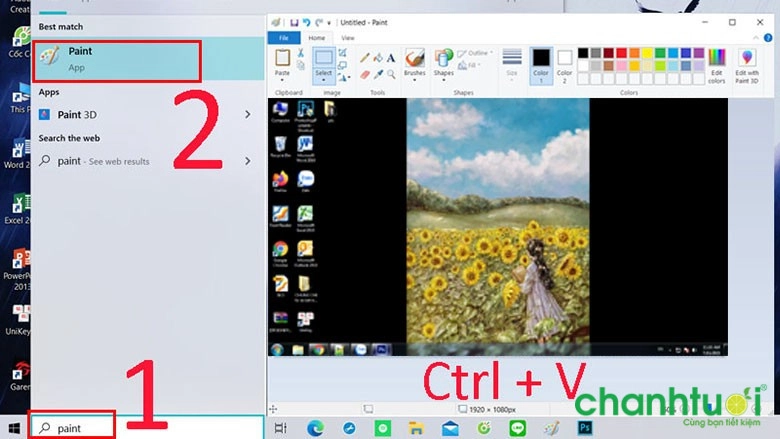
Task: Pick the red palette swatch
Action: tap(621, 53)
